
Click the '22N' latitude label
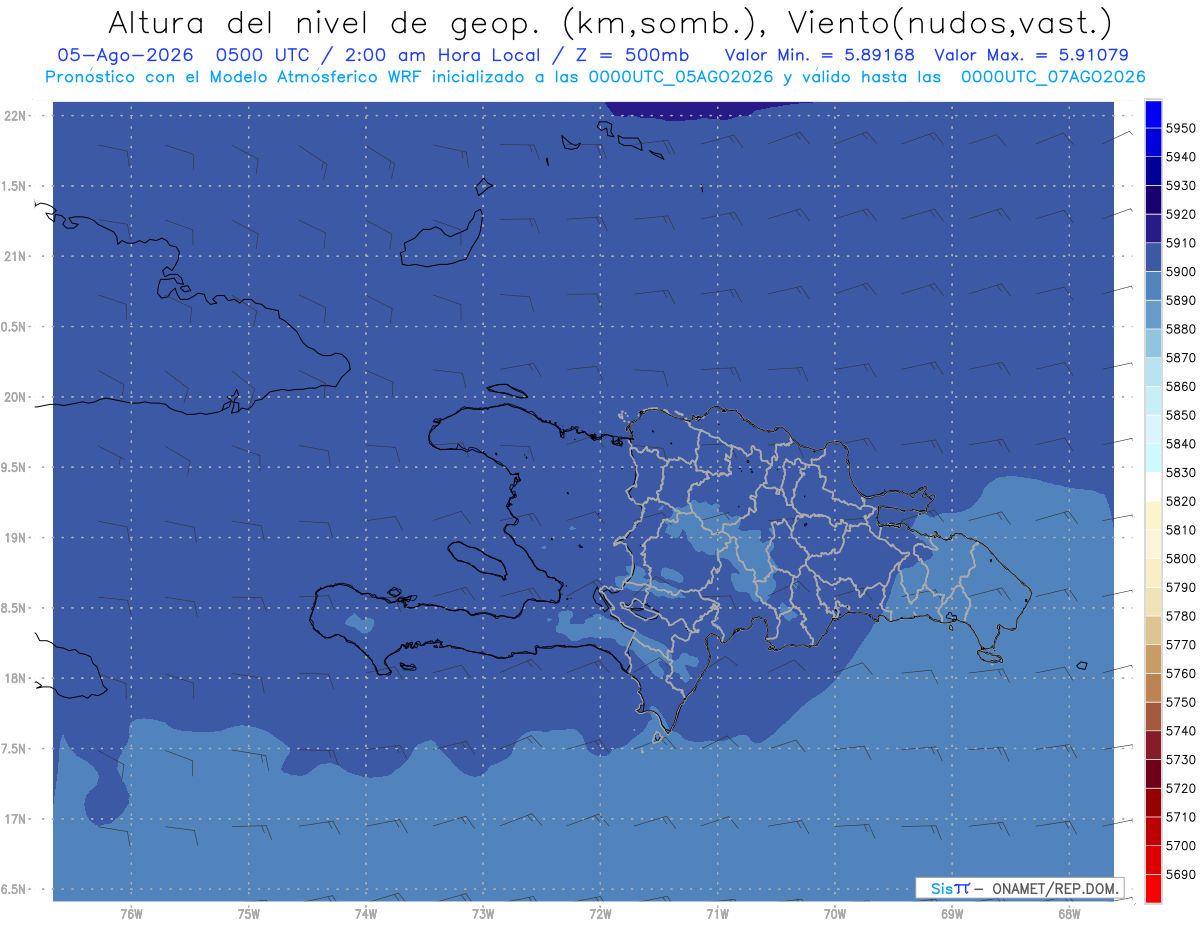pos(16,116)
